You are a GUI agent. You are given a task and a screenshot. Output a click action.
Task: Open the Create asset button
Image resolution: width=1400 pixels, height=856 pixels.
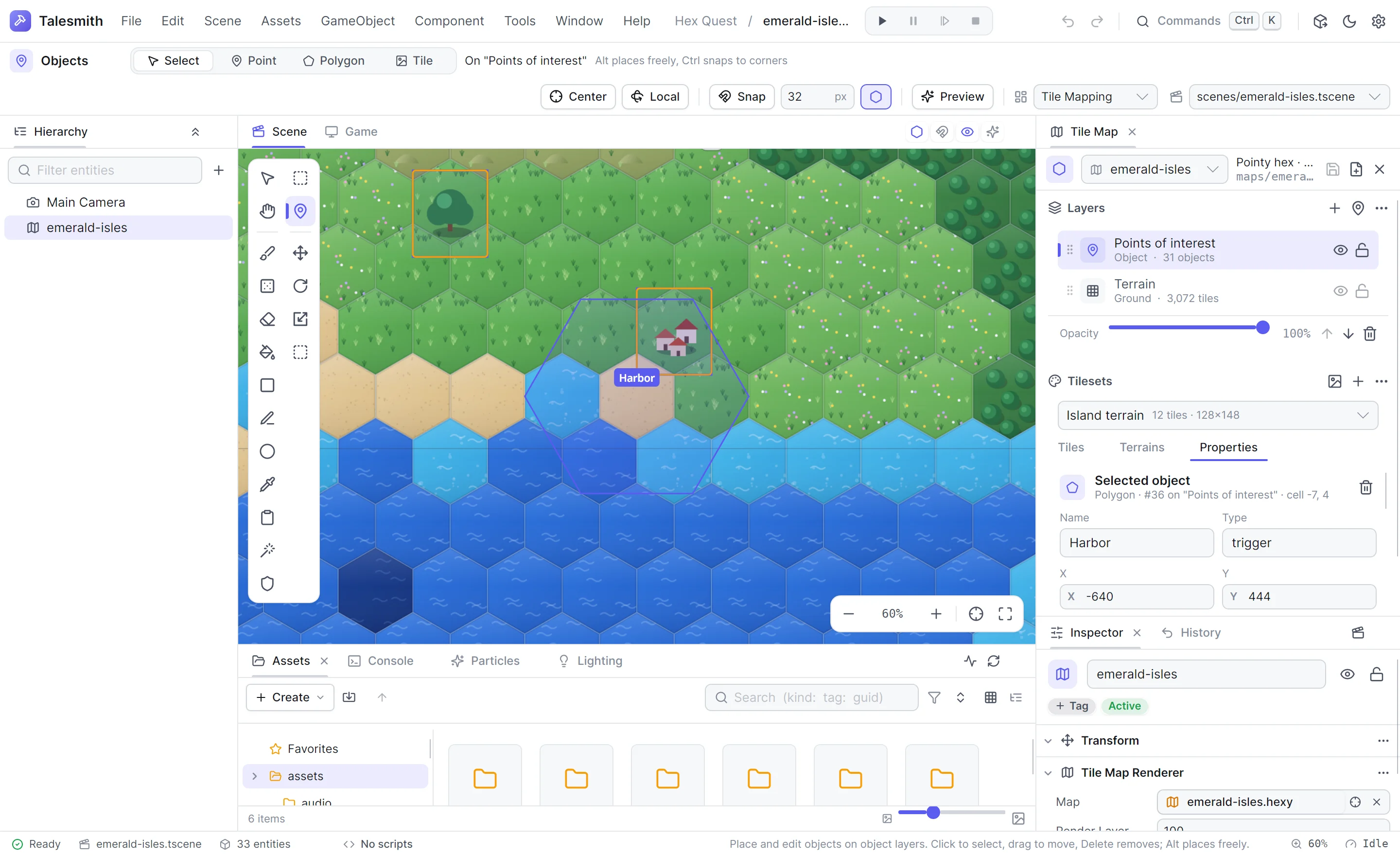pos(290,697)
